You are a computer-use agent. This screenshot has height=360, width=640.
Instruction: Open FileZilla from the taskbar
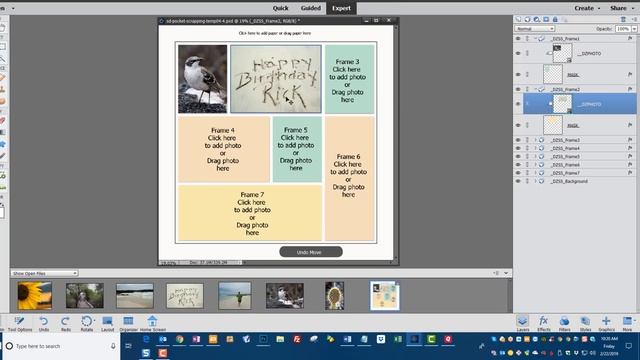click(297, 339)
